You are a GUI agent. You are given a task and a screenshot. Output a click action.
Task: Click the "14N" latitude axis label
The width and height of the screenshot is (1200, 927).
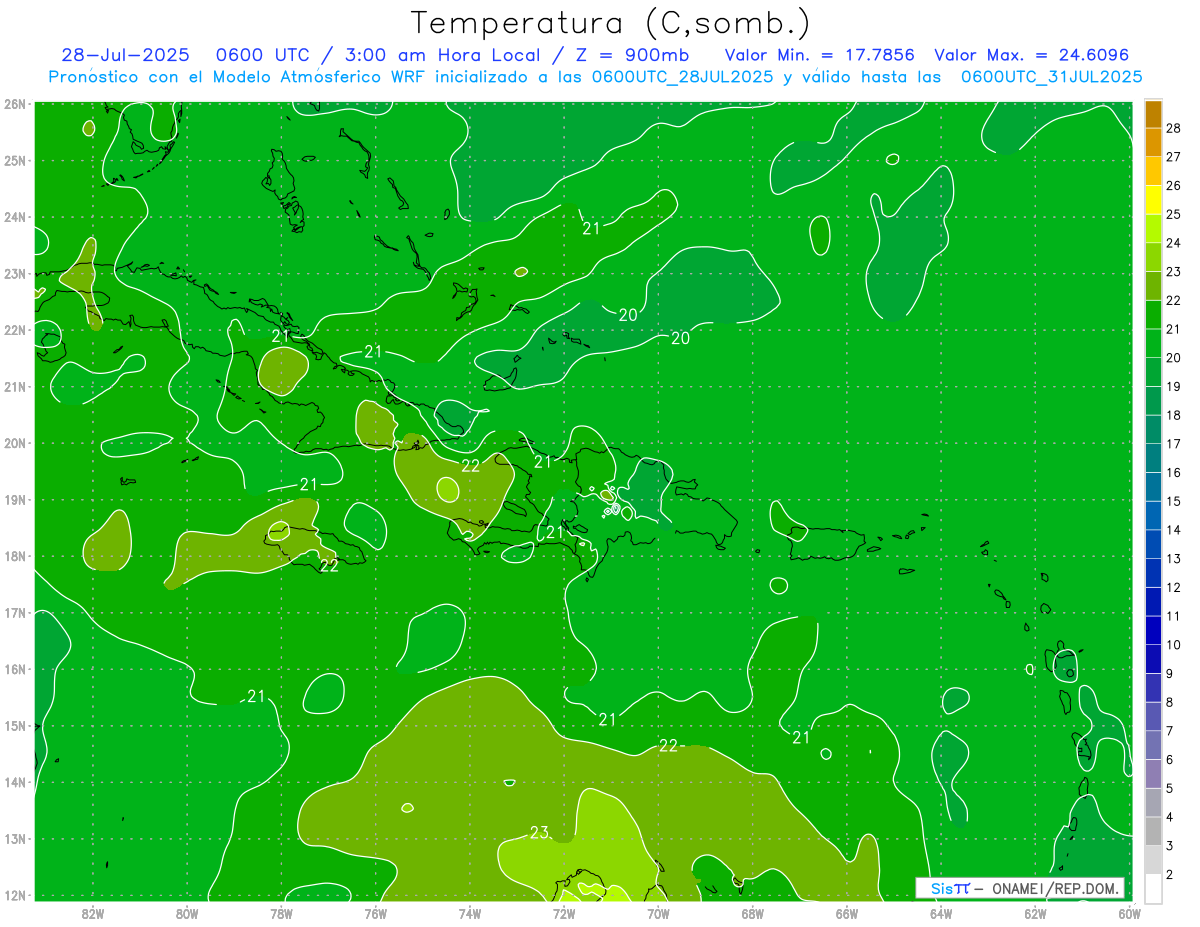(x=15, y=782)
